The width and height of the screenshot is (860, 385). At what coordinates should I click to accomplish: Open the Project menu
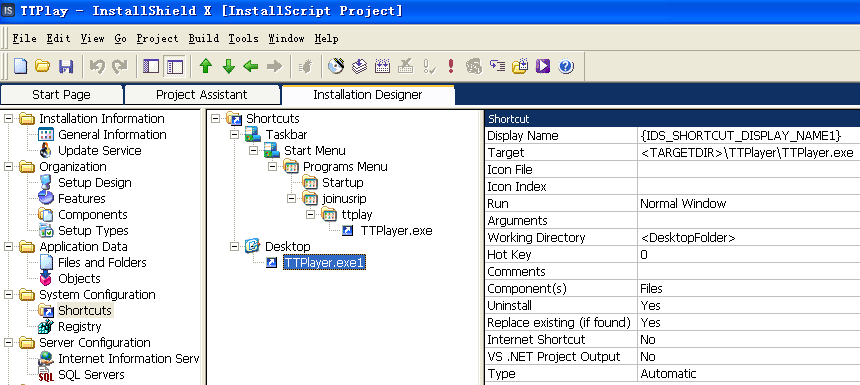point(157,38)
